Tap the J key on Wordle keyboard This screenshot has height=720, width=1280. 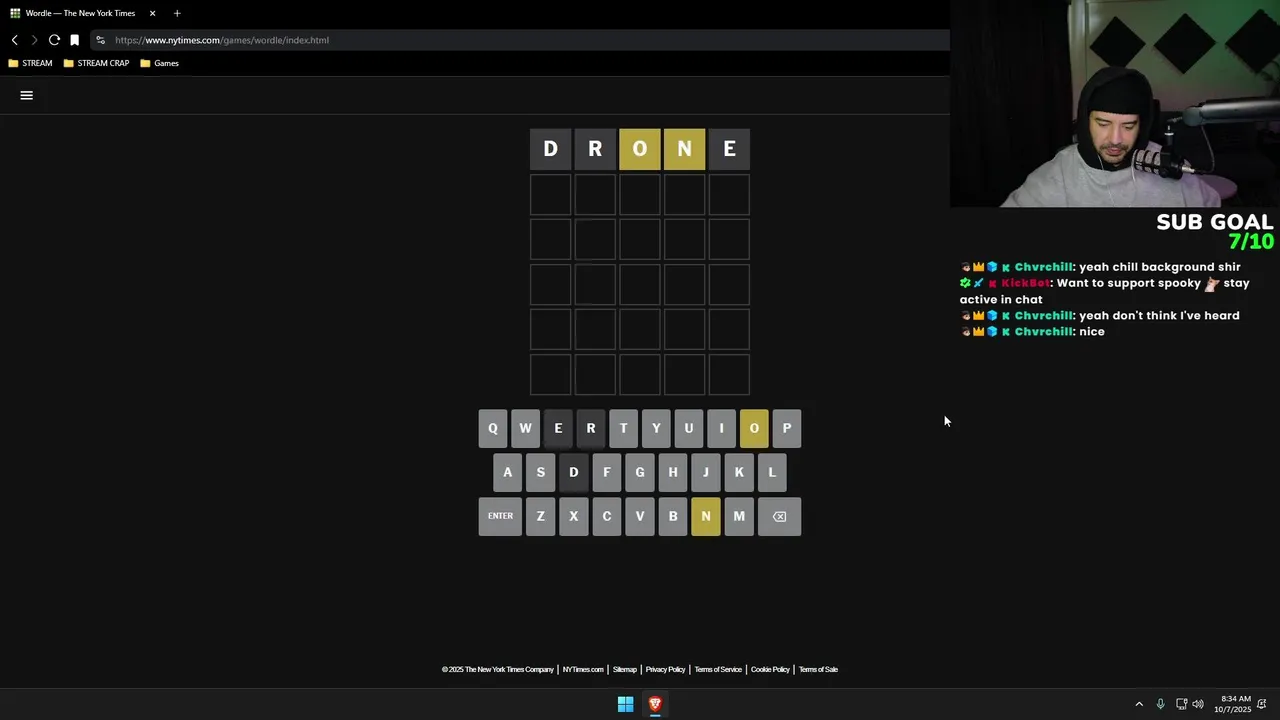tap(705, 472)
